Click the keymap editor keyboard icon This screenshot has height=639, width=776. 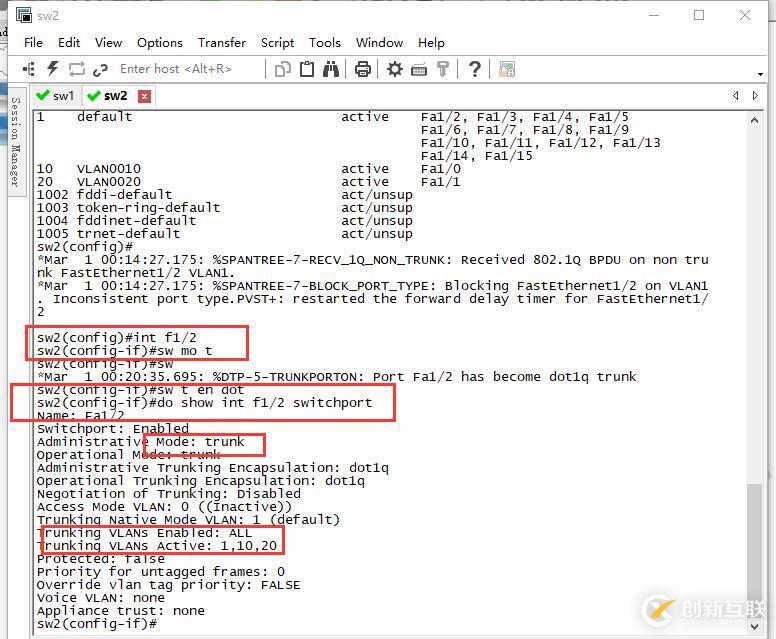[x=419, y=70]
